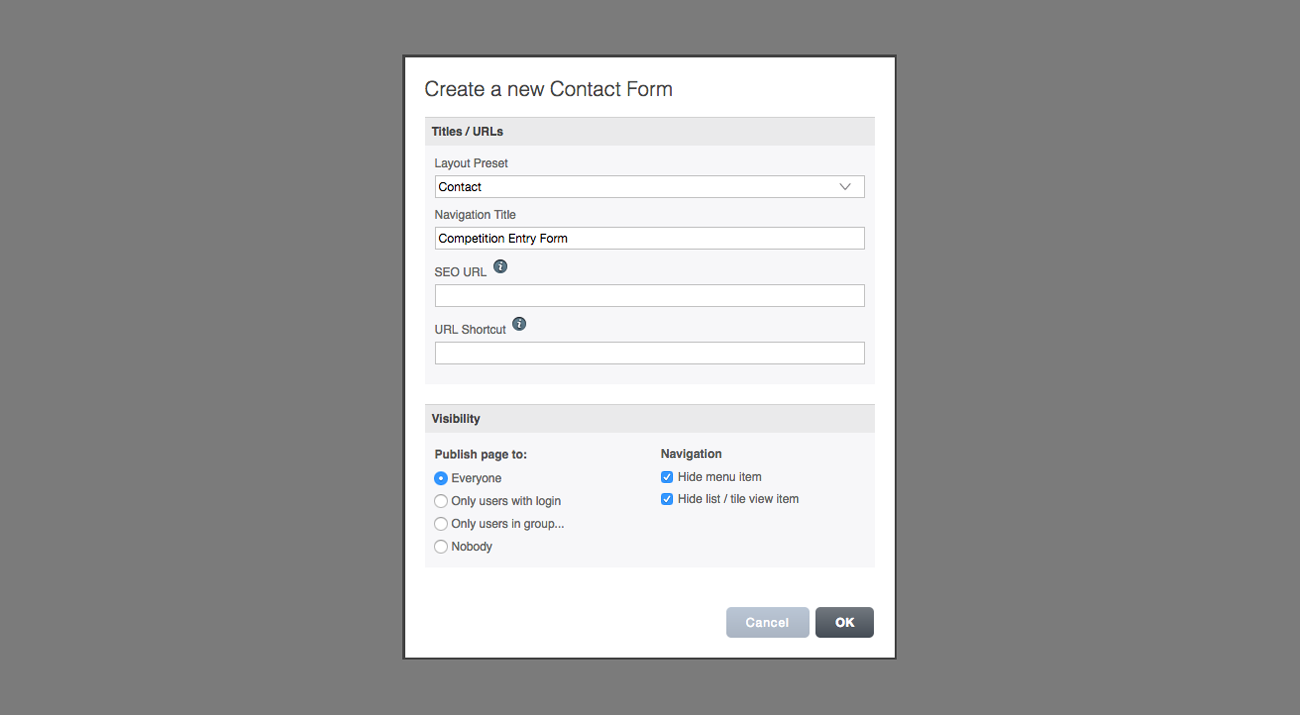Select the Nobody publish option

click(441, 547)
